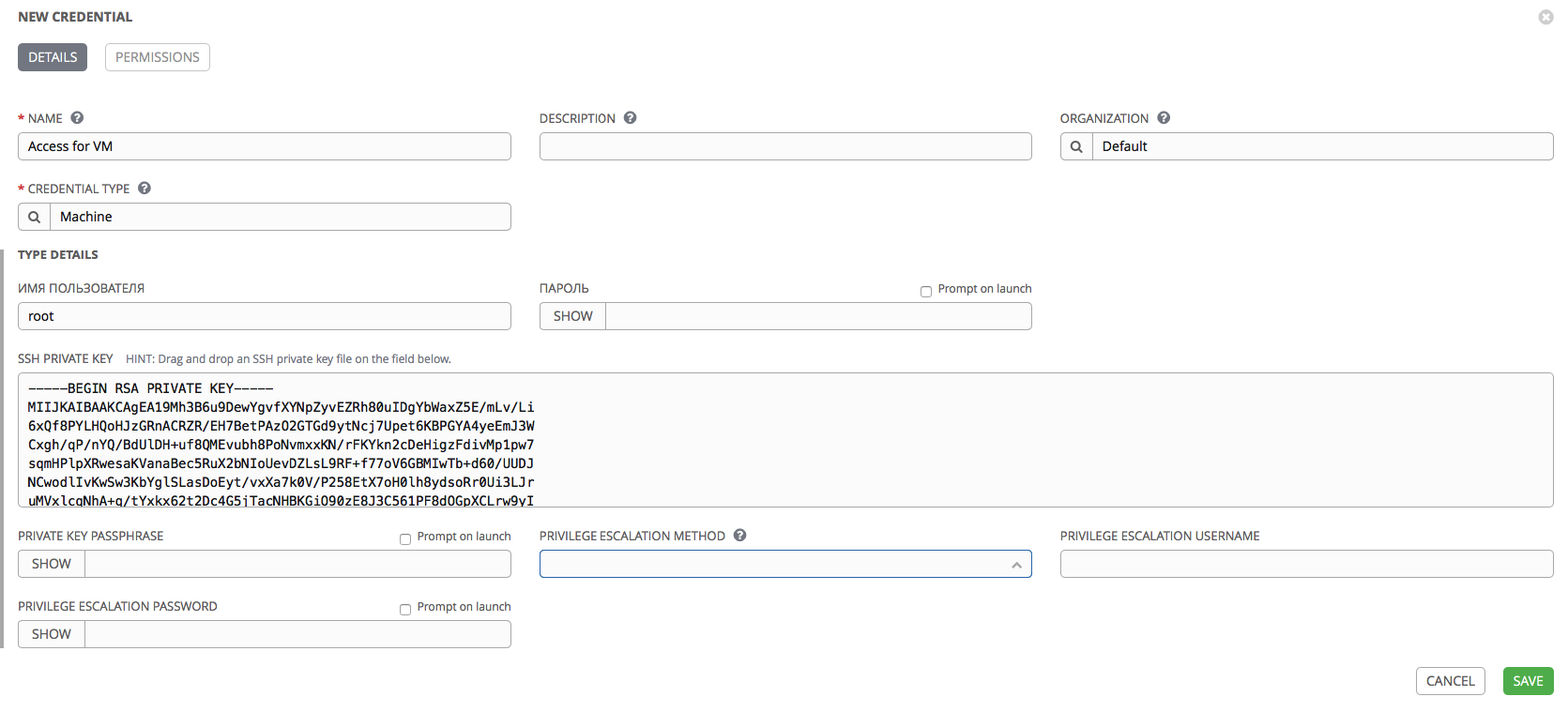Save the new credential
The height and width of the screenshot is (712, 1568).
coord(1528,681)
